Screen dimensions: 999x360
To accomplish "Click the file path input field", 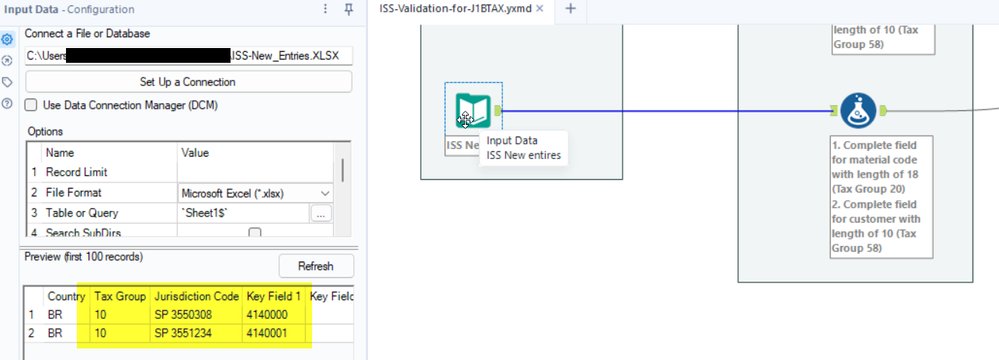I will (188, 55).
